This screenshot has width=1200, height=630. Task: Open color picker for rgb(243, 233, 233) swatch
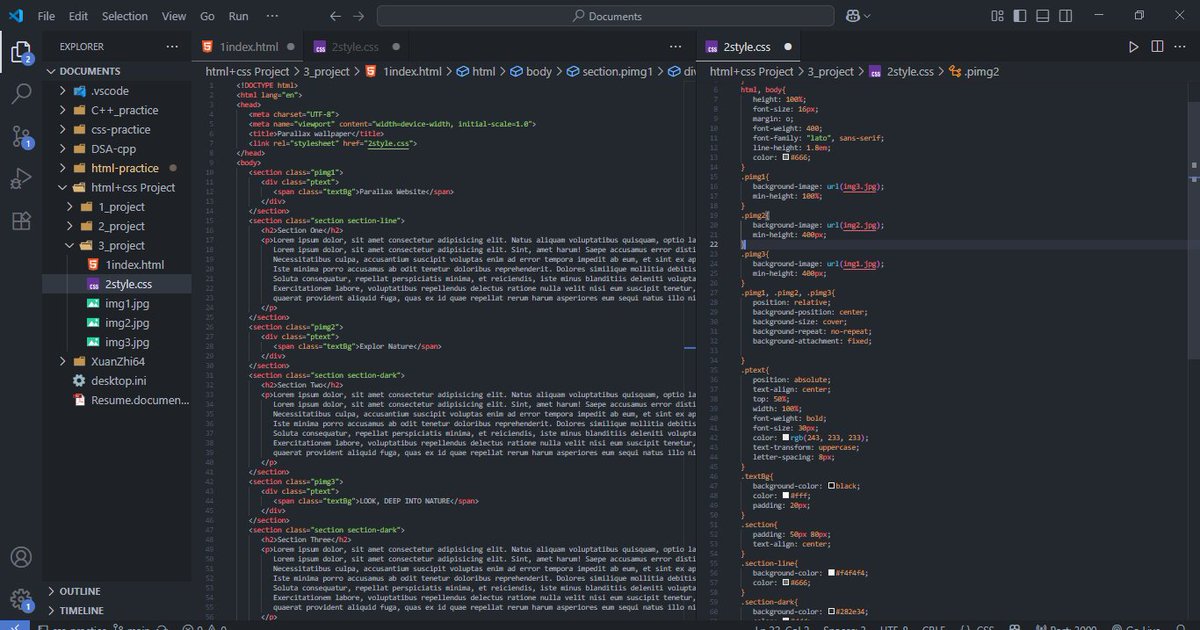click(788, 438)
